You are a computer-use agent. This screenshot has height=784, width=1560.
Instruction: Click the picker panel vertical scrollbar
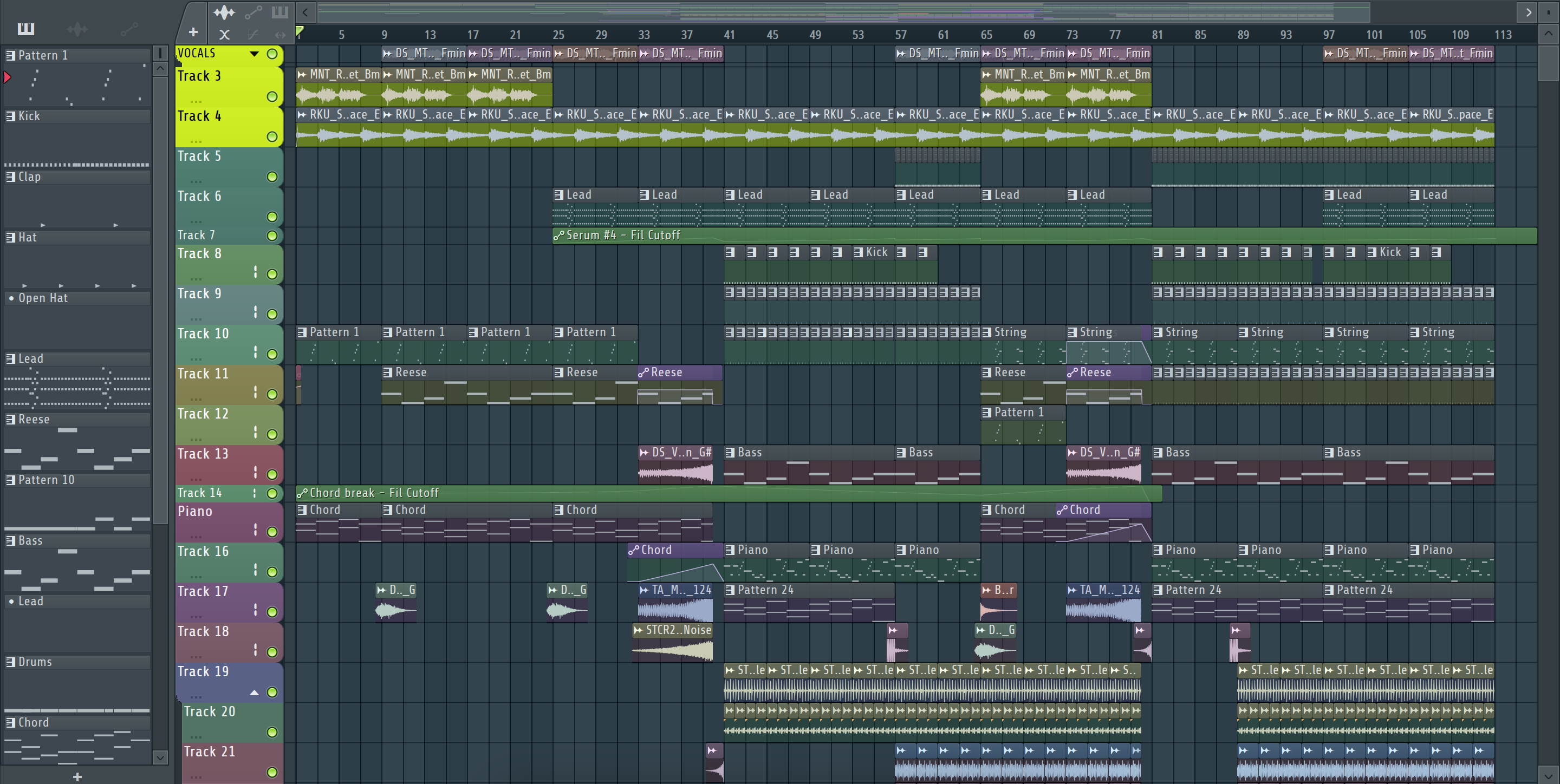[160, 299]
